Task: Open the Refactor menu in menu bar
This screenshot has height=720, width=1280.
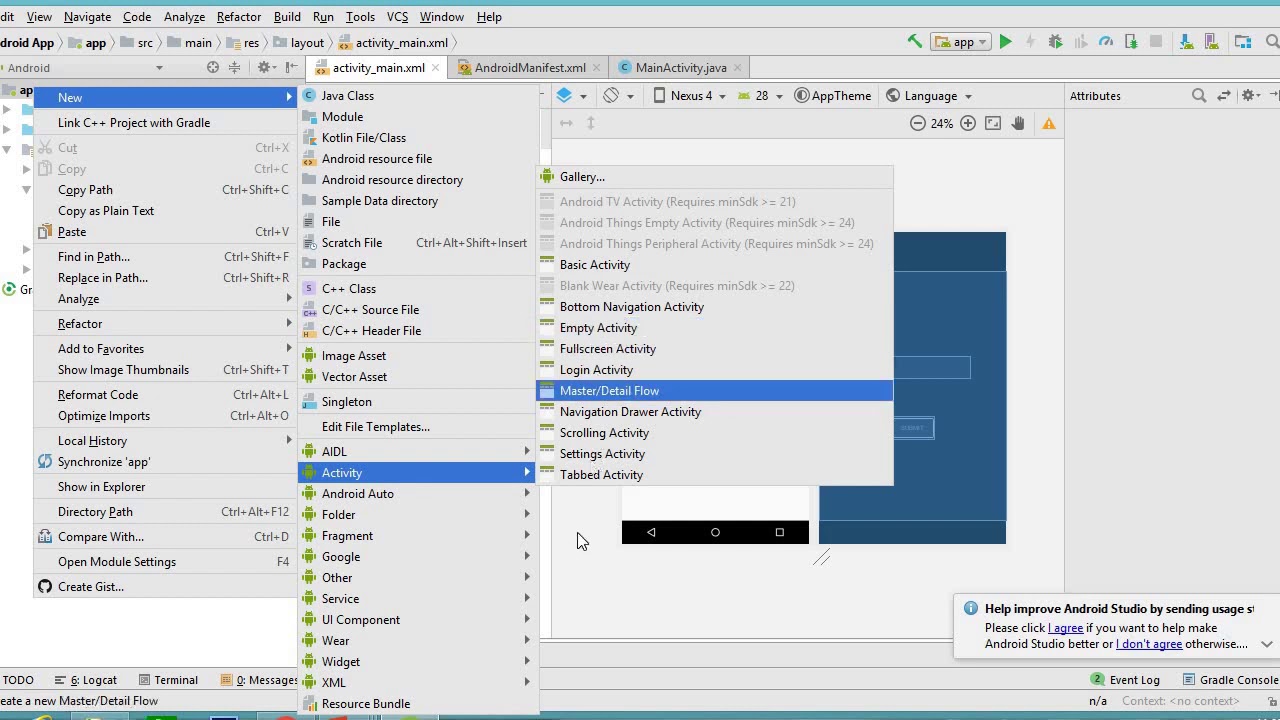Action: [x=239, y=17]
